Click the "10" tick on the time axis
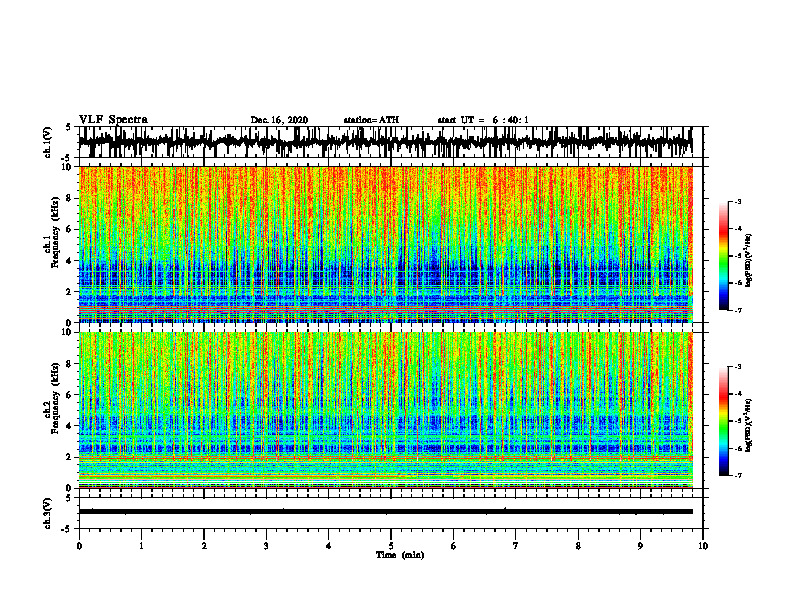Image resolution: width=792 pixels, height=612 pixels. coord(703,546)
